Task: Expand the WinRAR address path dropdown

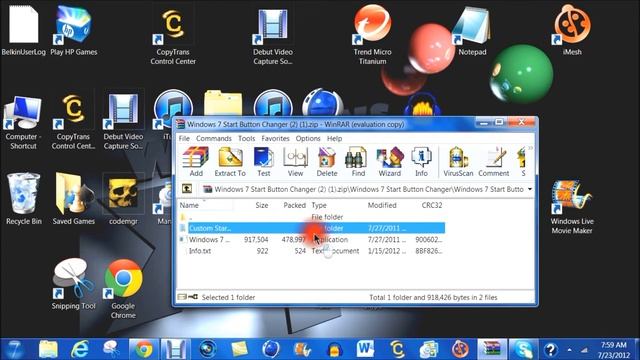Action: 530,189
